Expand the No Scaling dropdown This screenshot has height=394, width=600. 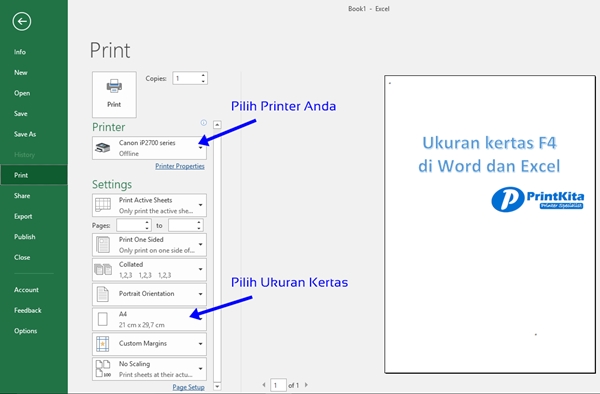pos(149,369)
